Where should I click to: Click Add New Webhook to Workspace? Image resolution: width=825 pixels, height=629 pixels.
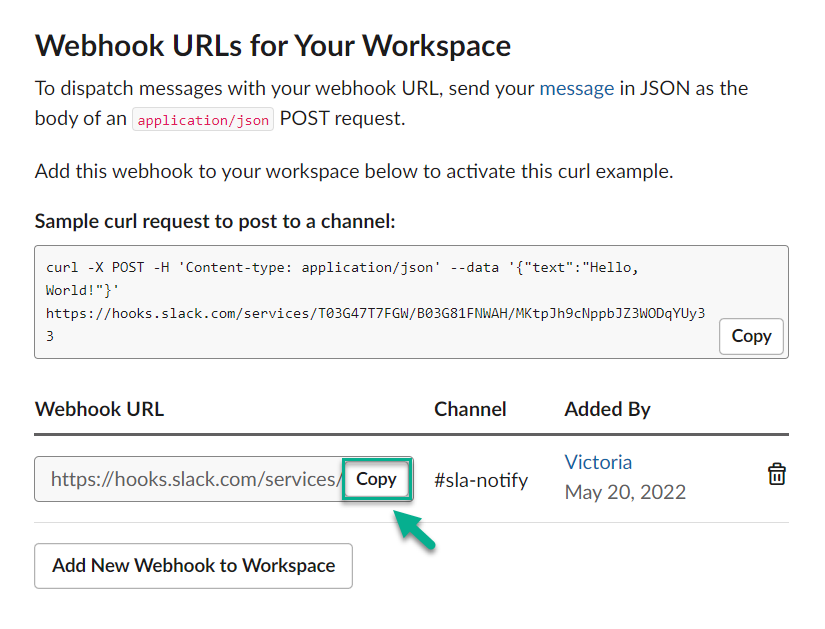coord(193,566)
